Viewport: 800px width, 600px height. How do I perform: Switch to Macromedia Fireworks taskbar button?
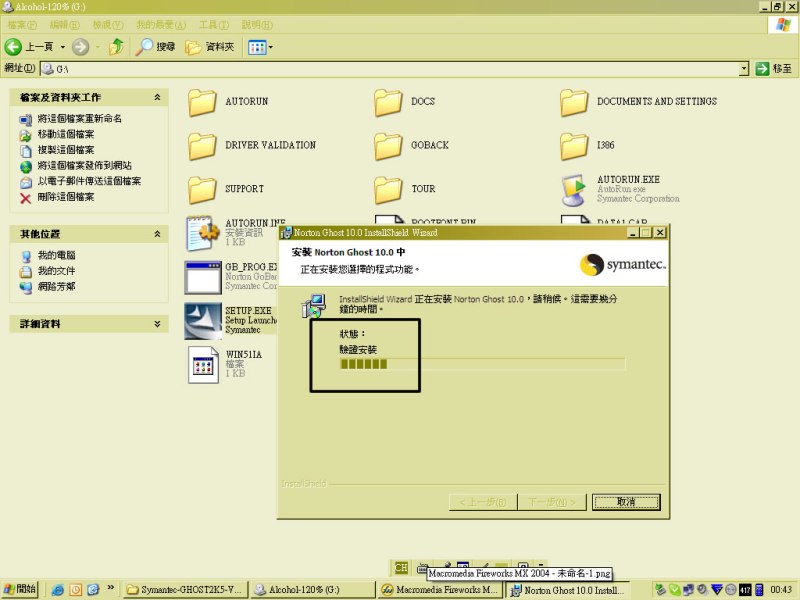tap(441, 590)
